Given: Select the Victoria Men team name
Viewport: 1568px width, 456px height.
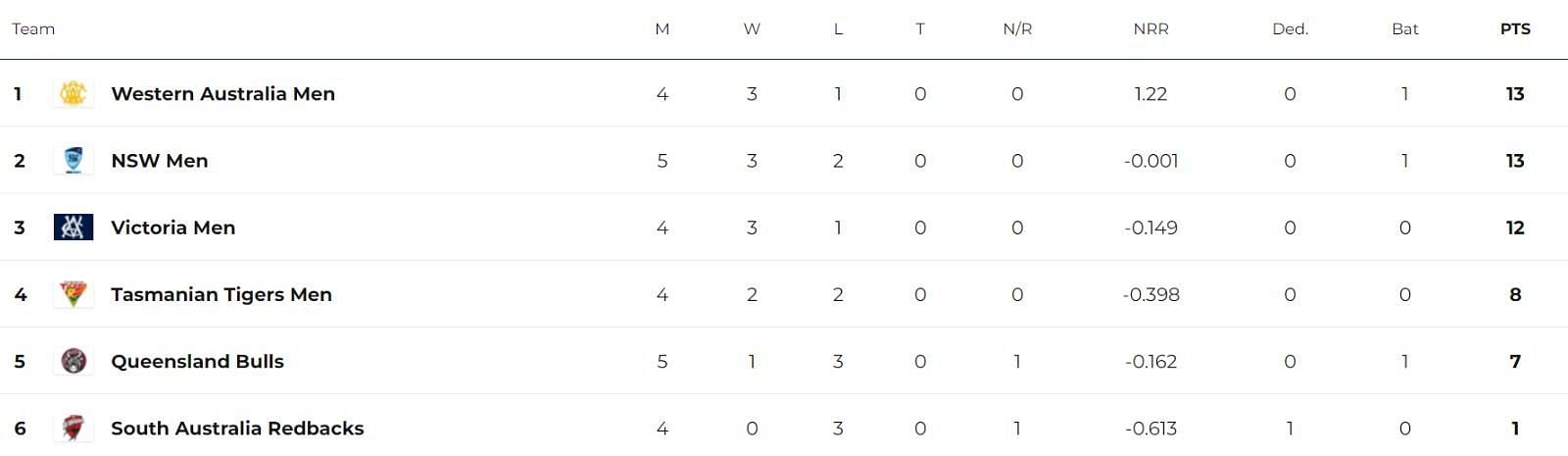Looking at the screenshot, I should [173, 228].
